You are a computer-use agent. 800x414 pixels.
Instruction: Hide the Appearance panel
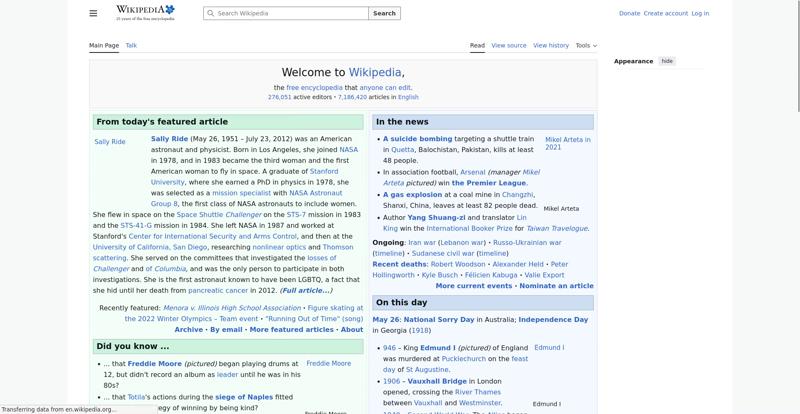click(x=667, y=61)
